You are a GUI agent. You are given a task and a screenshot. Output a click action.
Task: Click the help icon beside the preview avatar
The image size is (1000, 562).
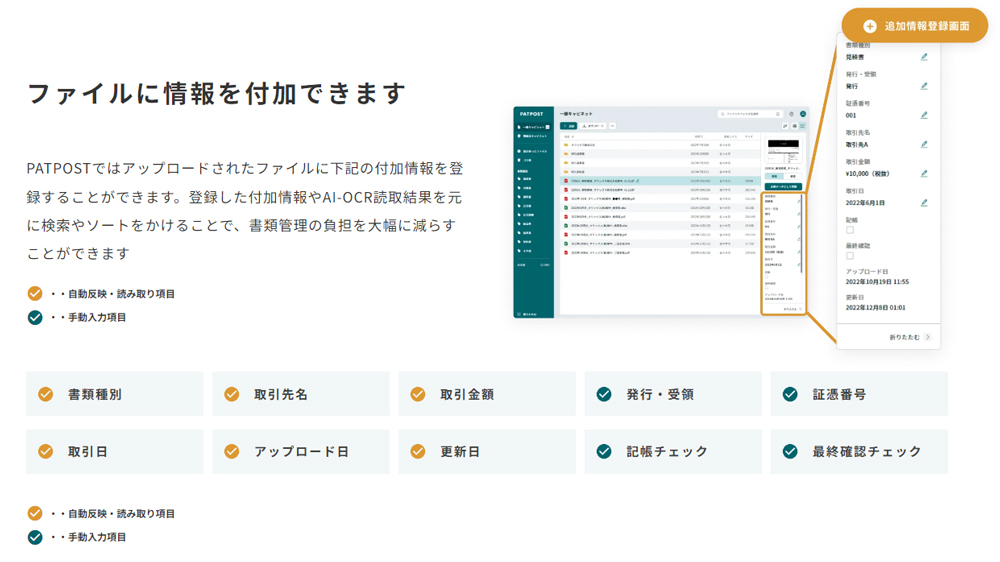791,114
